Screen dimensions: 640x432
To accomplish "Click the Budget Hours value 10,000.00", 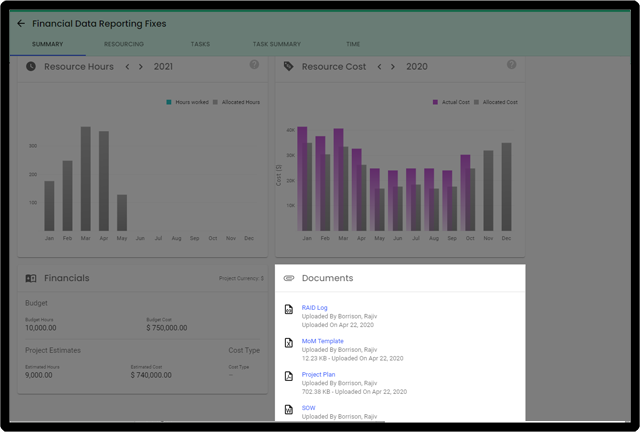I will pos(41,328).
